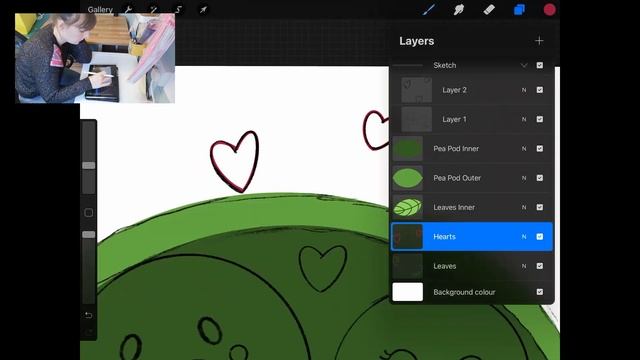Select the "Layer 2" label

coord(454,90)
